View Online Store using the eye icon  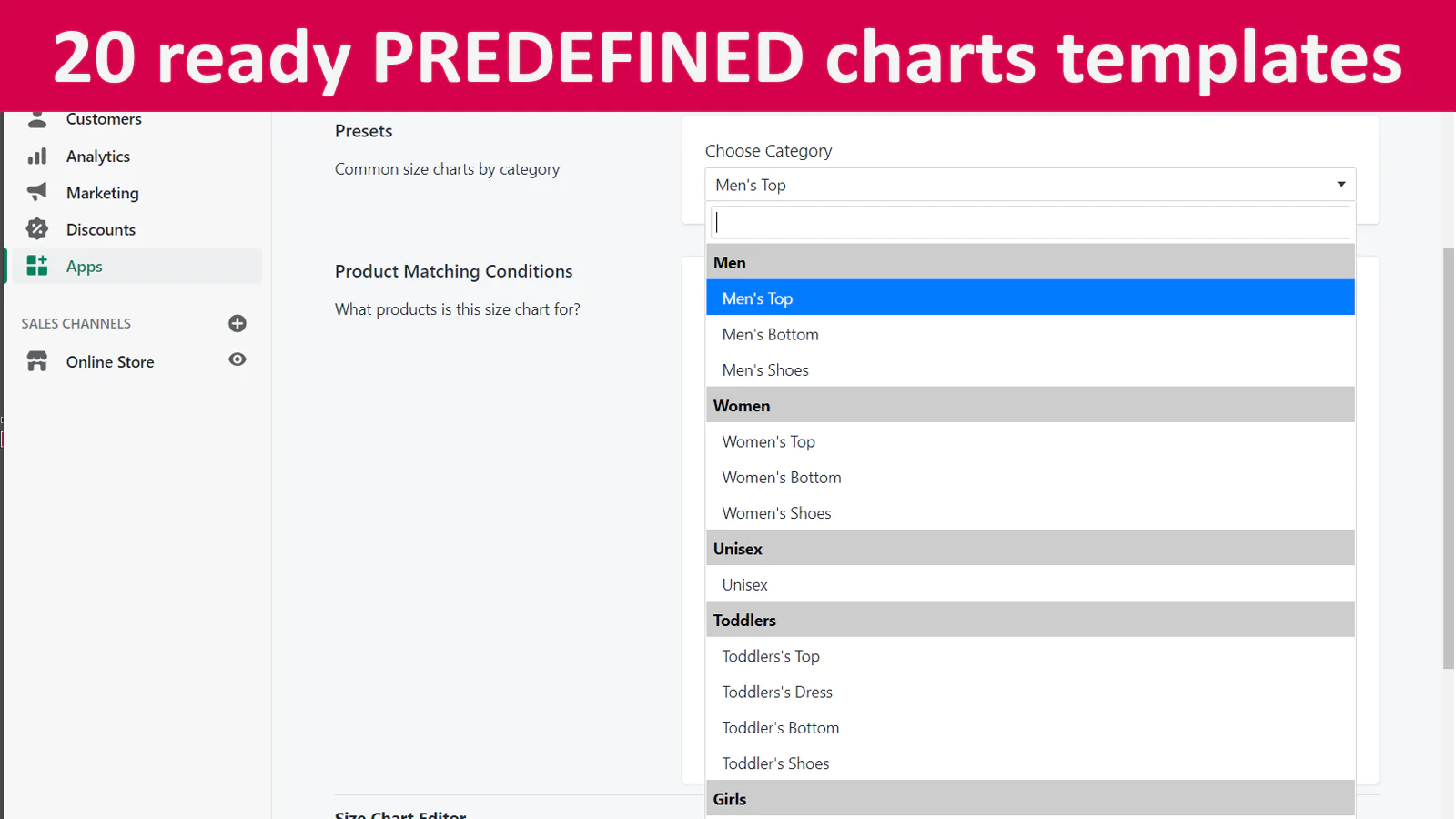pos(238,359)
